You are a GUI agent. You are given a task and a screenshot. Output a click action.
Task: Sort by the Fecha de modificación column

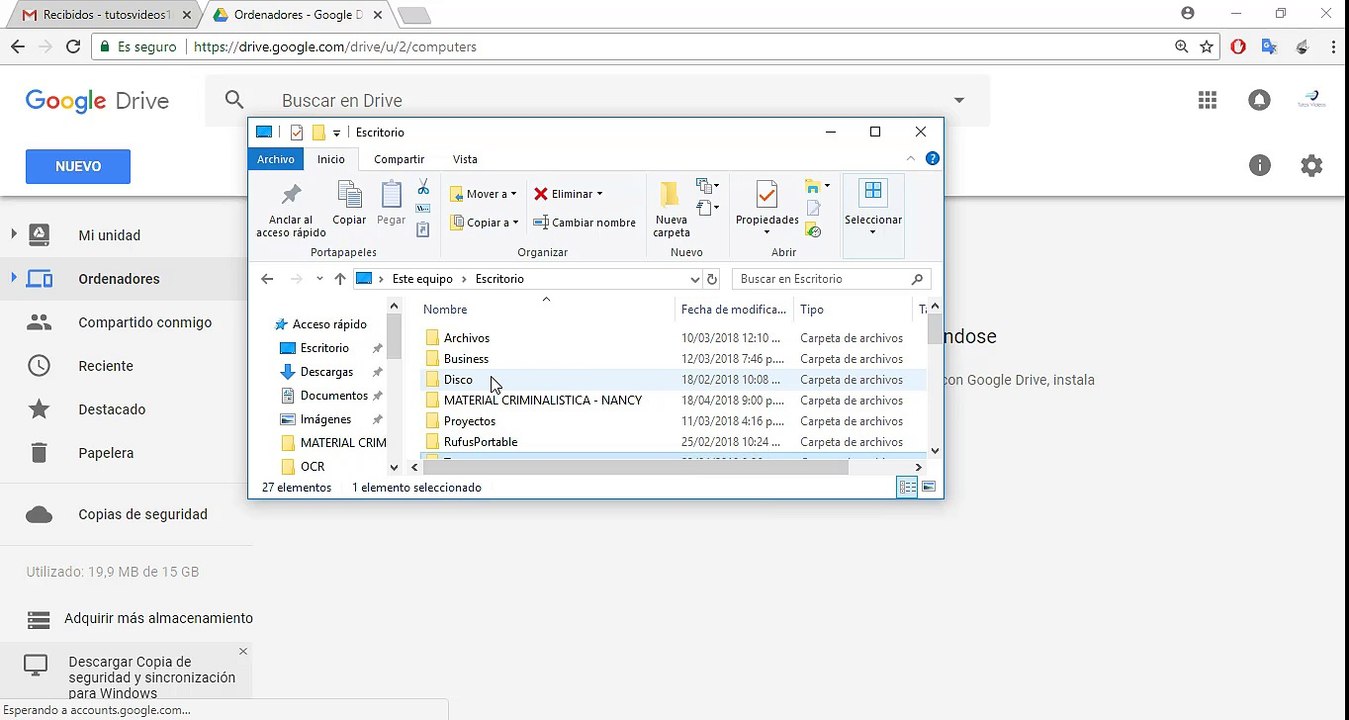(x=734, y=310)
